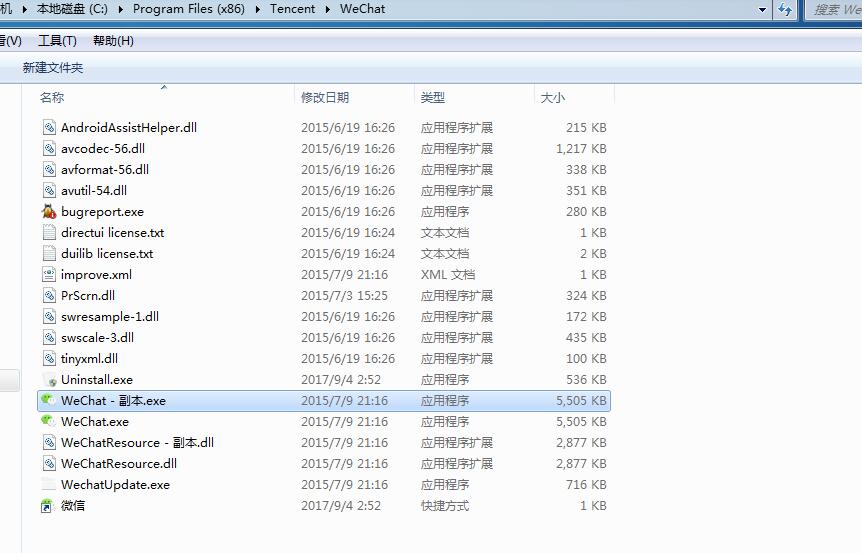Viewport: 862px width, 553px height.
Task: Click the tinyxml.dll file icon
Action: click(49, 358)
